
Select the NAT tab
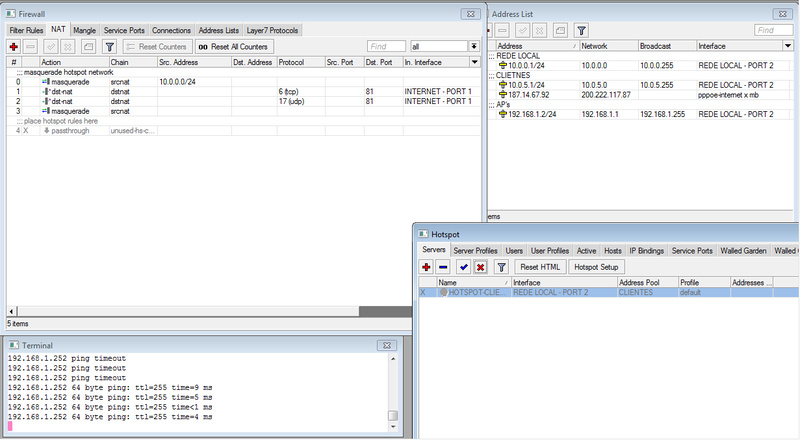tap(58, 29)
